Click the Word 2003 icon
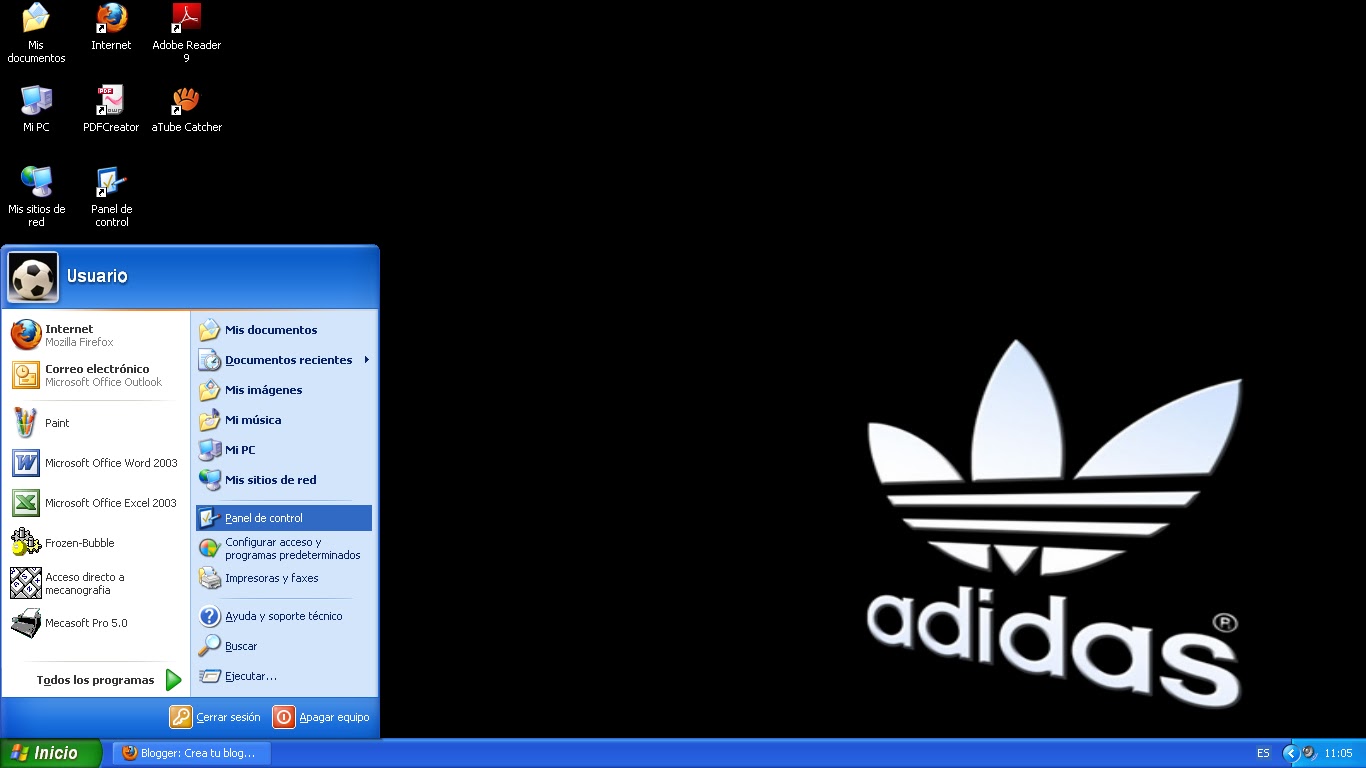The height and width of the screenshot is (768, 1366). pos(26,463)
